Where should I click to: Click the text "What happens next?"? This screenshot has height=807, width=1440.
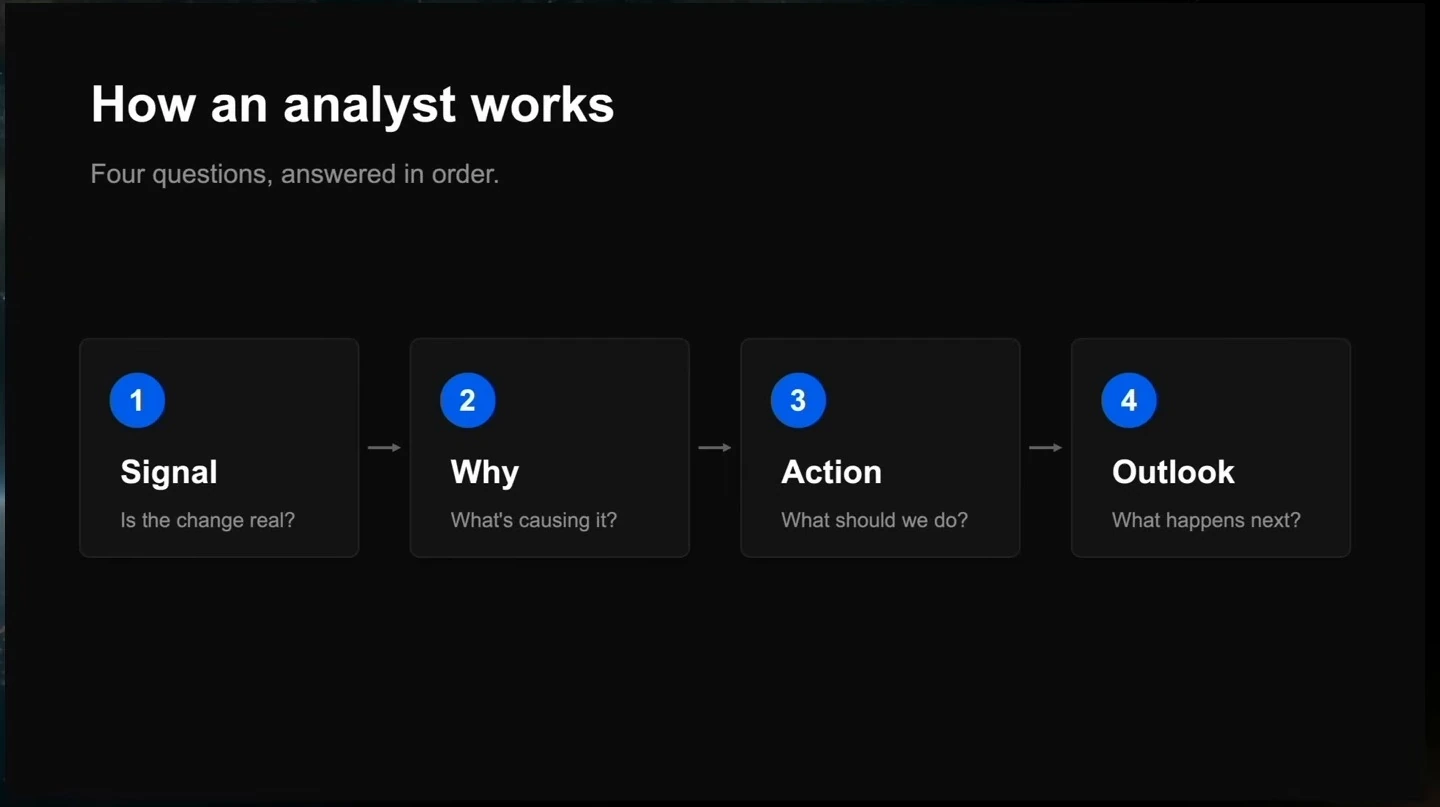click(x=1206, y=520)
